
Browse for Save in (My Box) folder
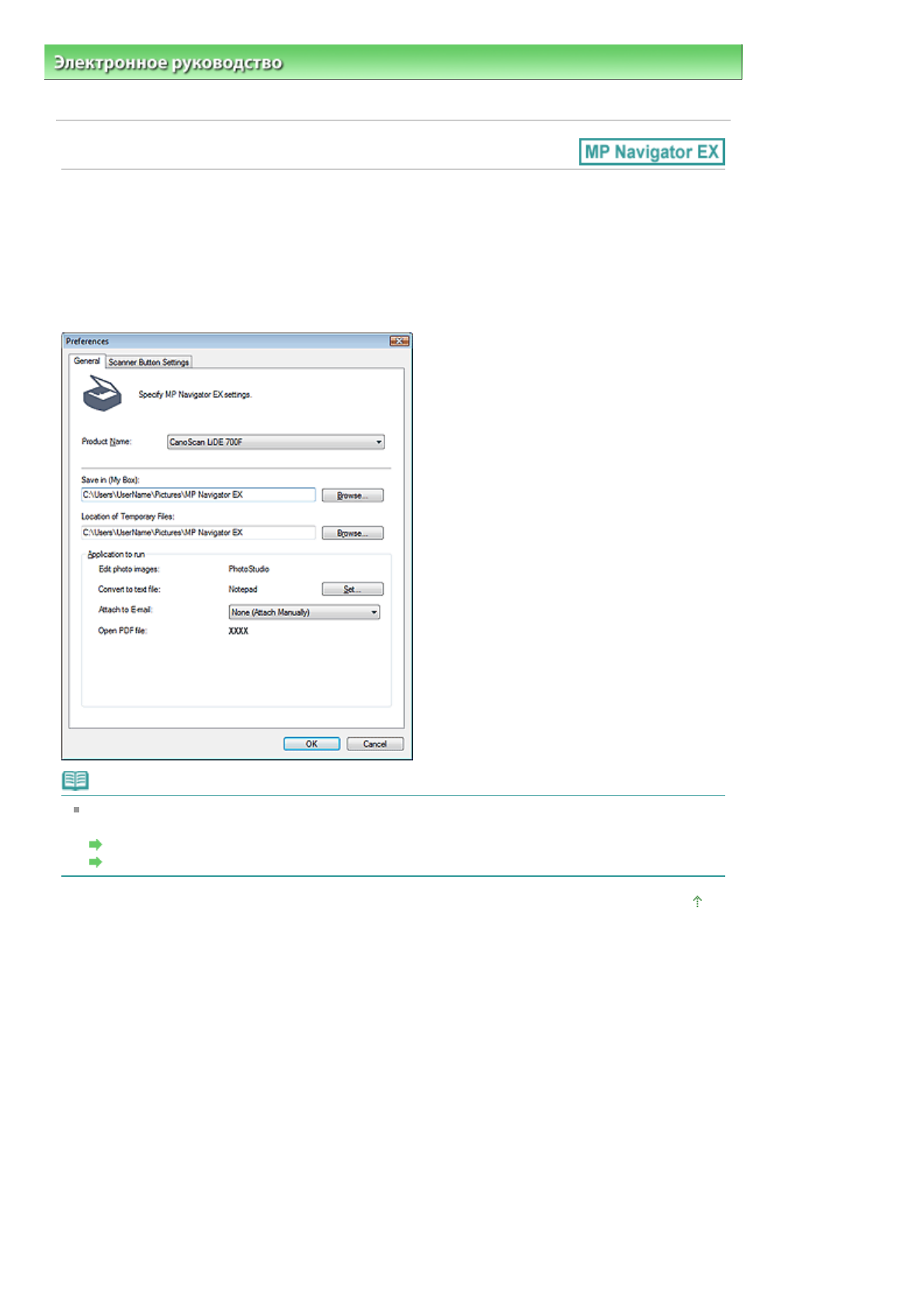[353, 496]
